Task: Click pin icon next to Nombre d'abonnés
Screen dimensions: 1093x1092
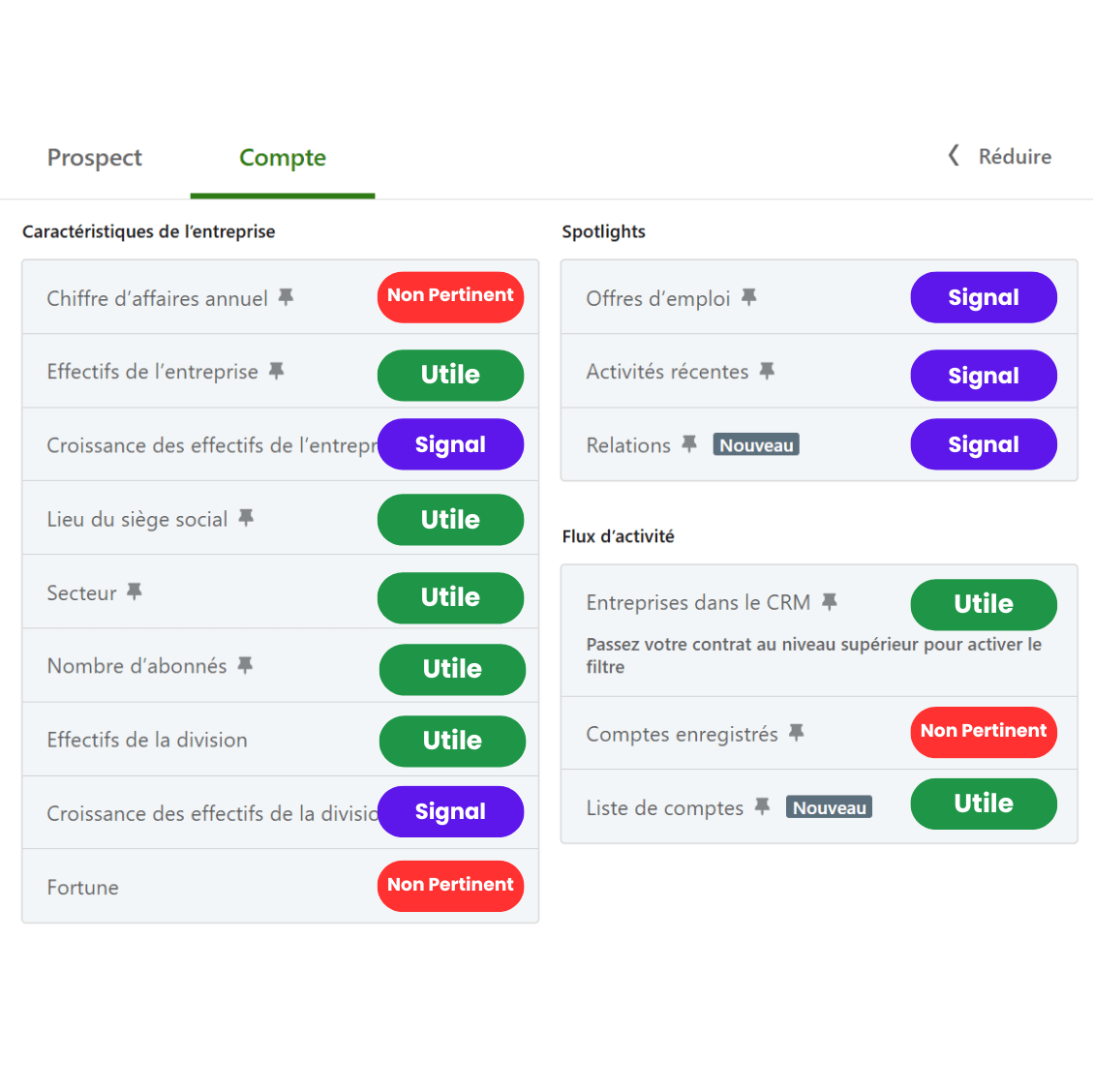Action: tap(246, 665)
